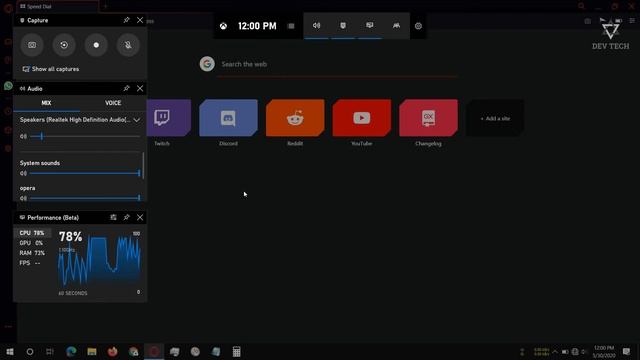640x360 pixels.
Task: Open Calculator from taskbar
Action: click(x=236, y=351)
